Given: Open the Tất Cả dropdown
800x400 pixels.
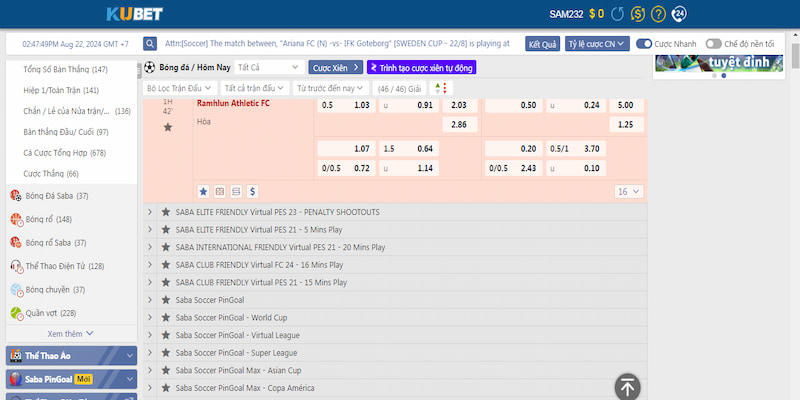Looking at the screenshot, I should click(269, 67).
